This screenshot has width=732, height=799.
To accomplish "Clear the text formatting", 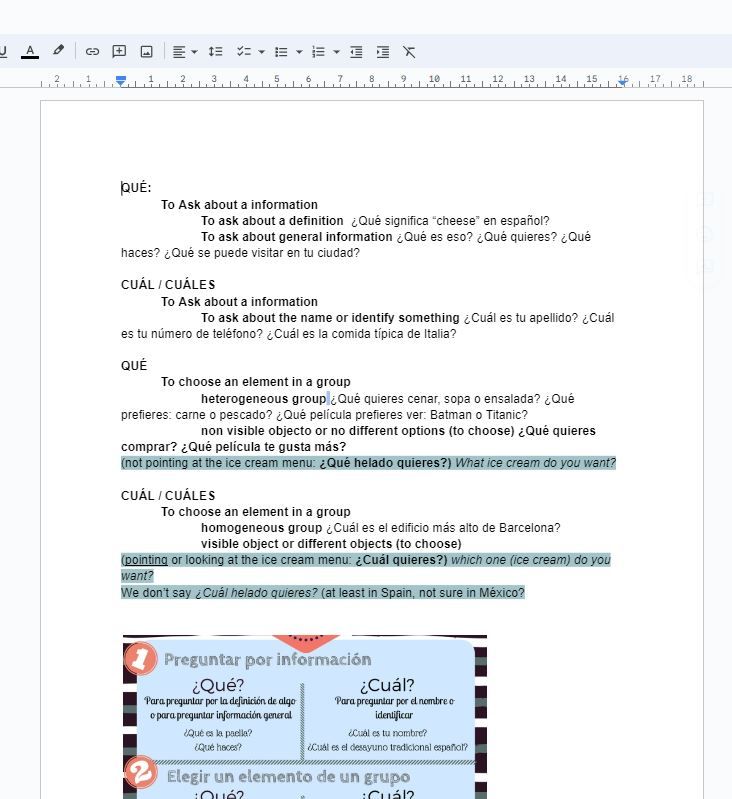I will click(x=409, y=51).
